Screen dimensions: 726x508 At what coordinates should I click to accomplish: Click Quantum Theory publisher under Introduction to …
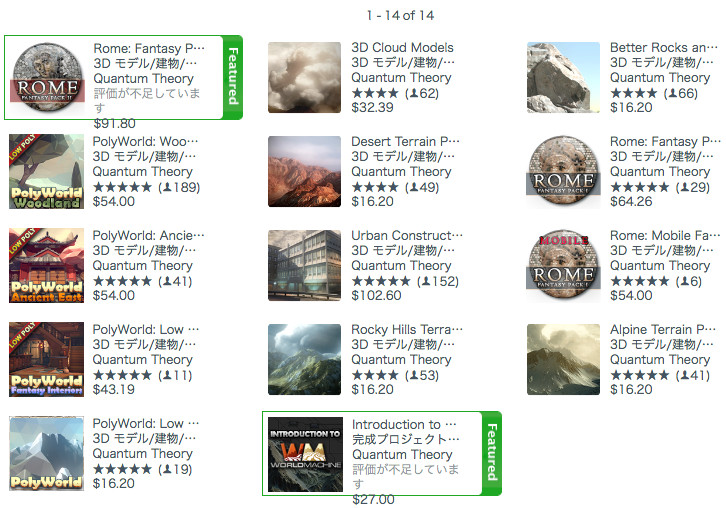point(402,455)
